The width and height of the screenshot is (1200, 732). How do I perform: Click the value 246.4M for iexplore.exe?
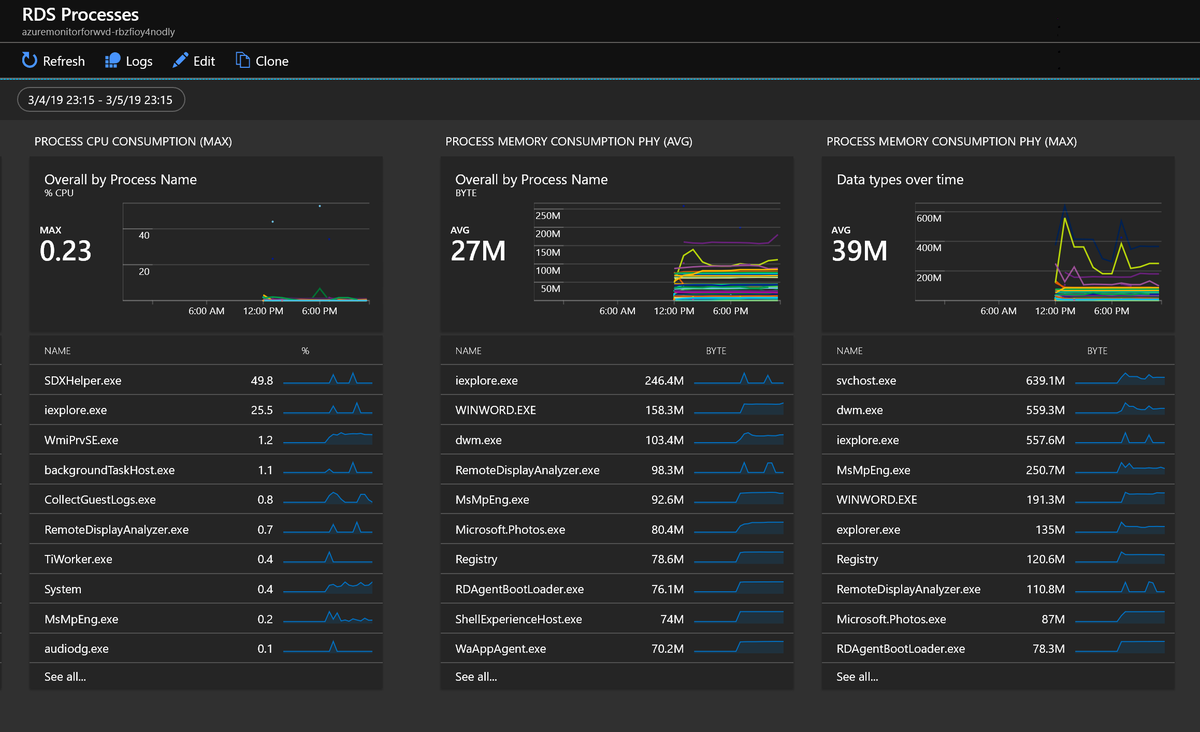tap(664, 381)
